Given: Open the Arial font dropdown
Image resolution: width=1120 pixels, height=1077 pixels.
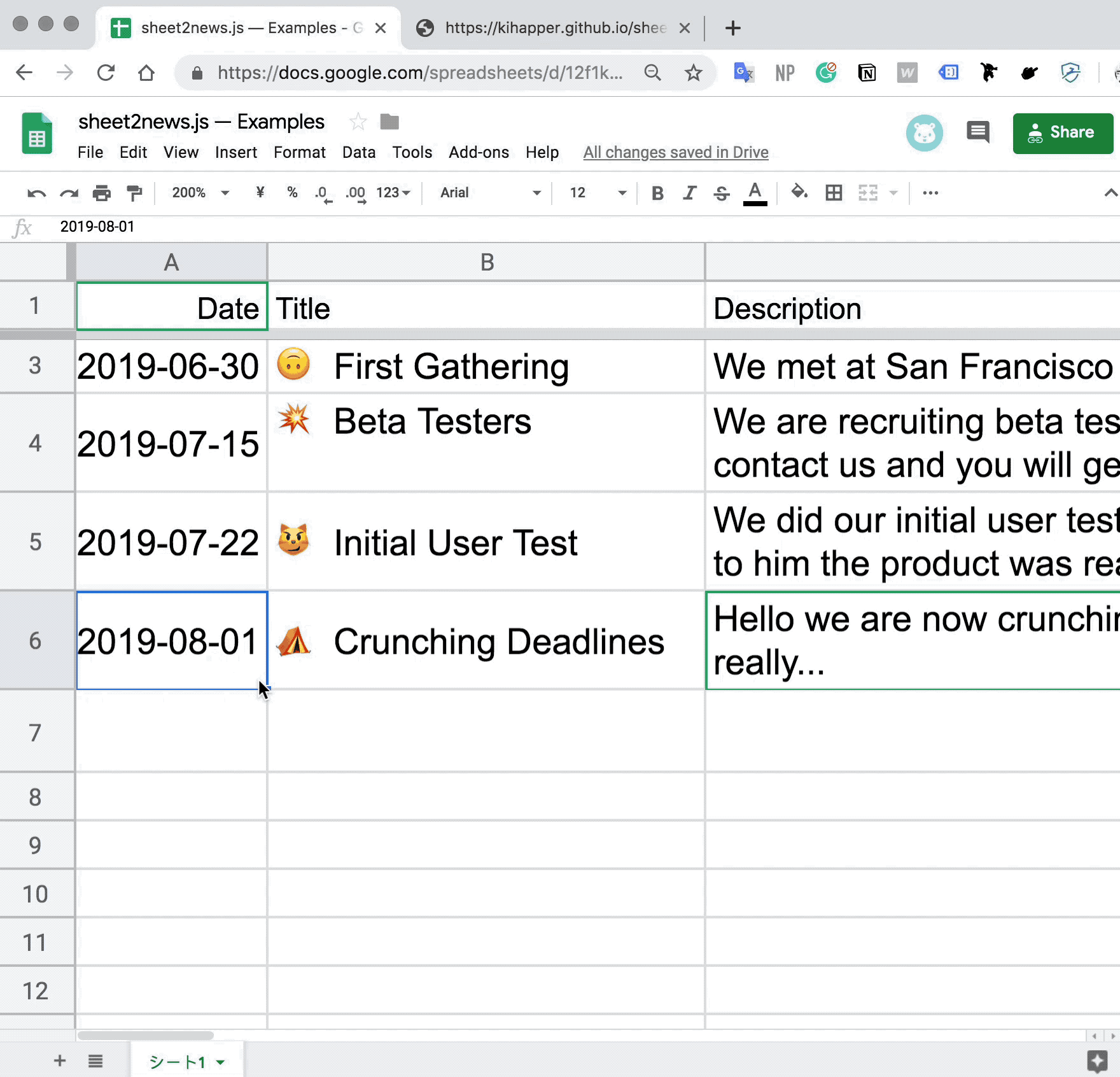Looking at the screenshot, I should [491, 192].
